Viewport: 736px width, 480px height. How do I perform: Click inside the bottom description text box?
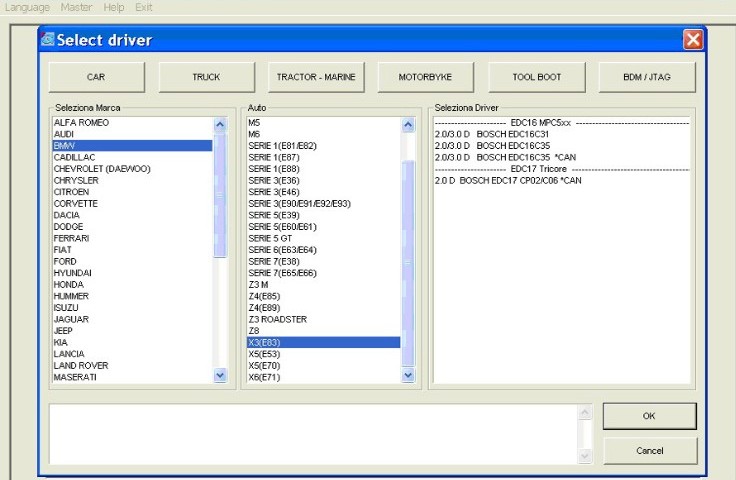click(314, 434)
